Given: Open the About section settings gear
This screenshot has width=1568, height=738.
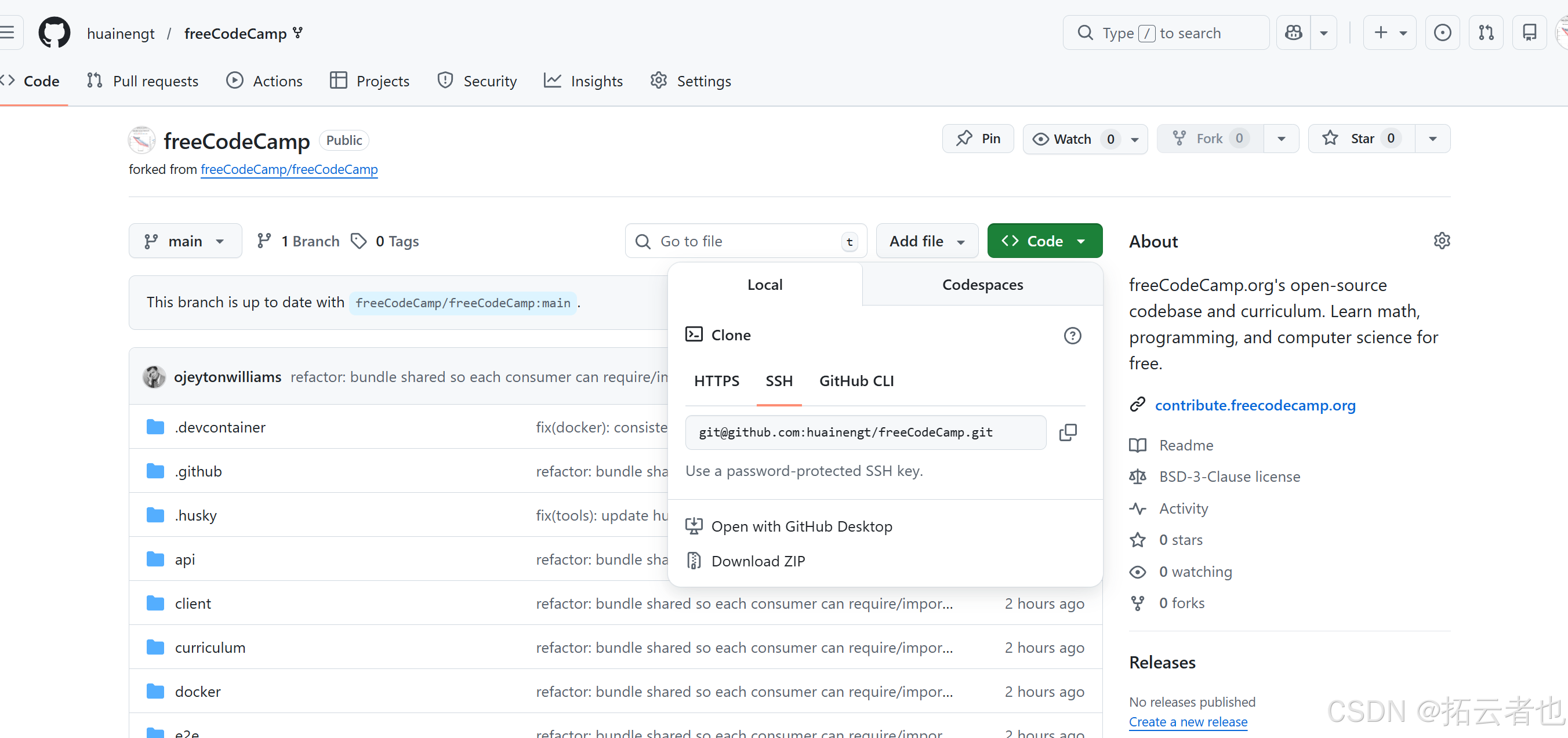Looking at the screenshot, I should point(1442,241).
